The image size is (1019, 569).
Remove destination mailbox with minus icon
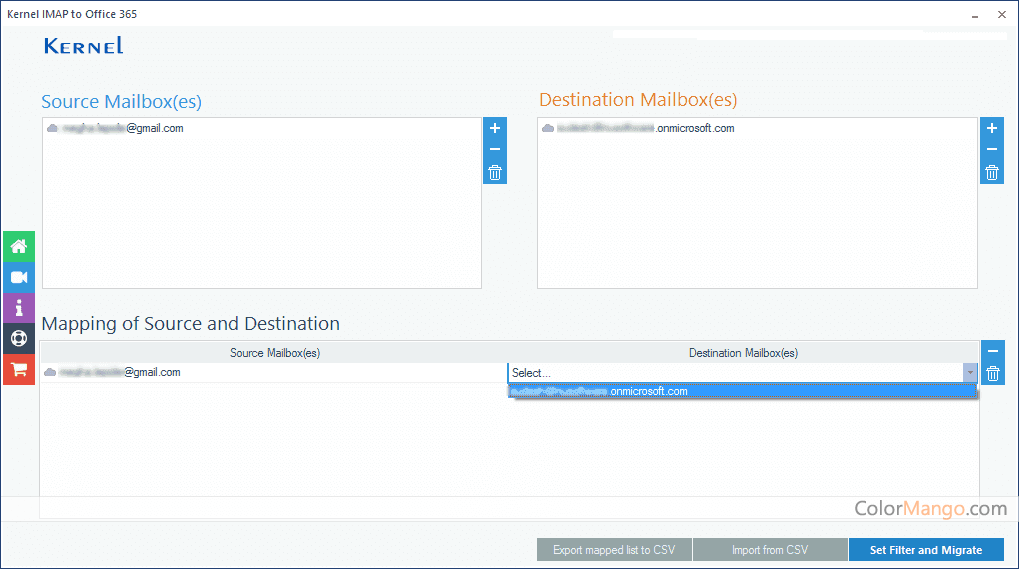coord(991,150)
